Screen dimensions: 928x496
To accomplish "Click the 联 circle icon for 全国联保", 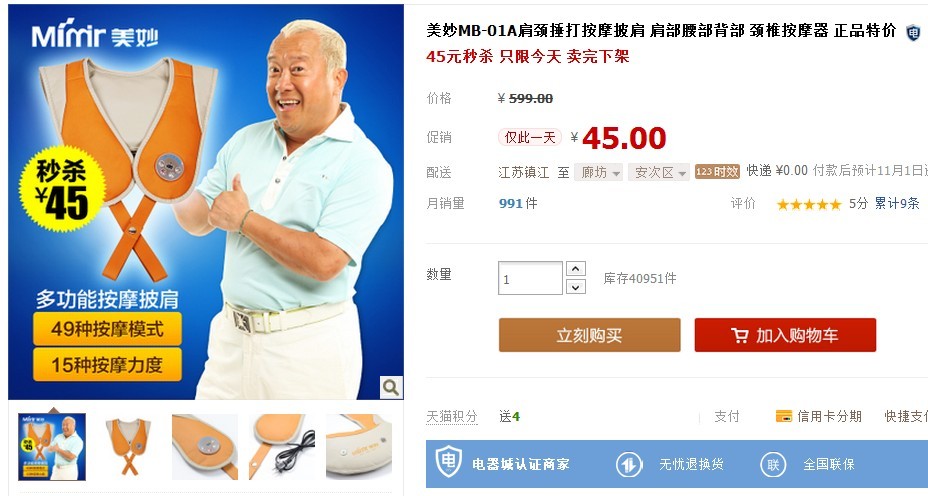I will point(773,465).
